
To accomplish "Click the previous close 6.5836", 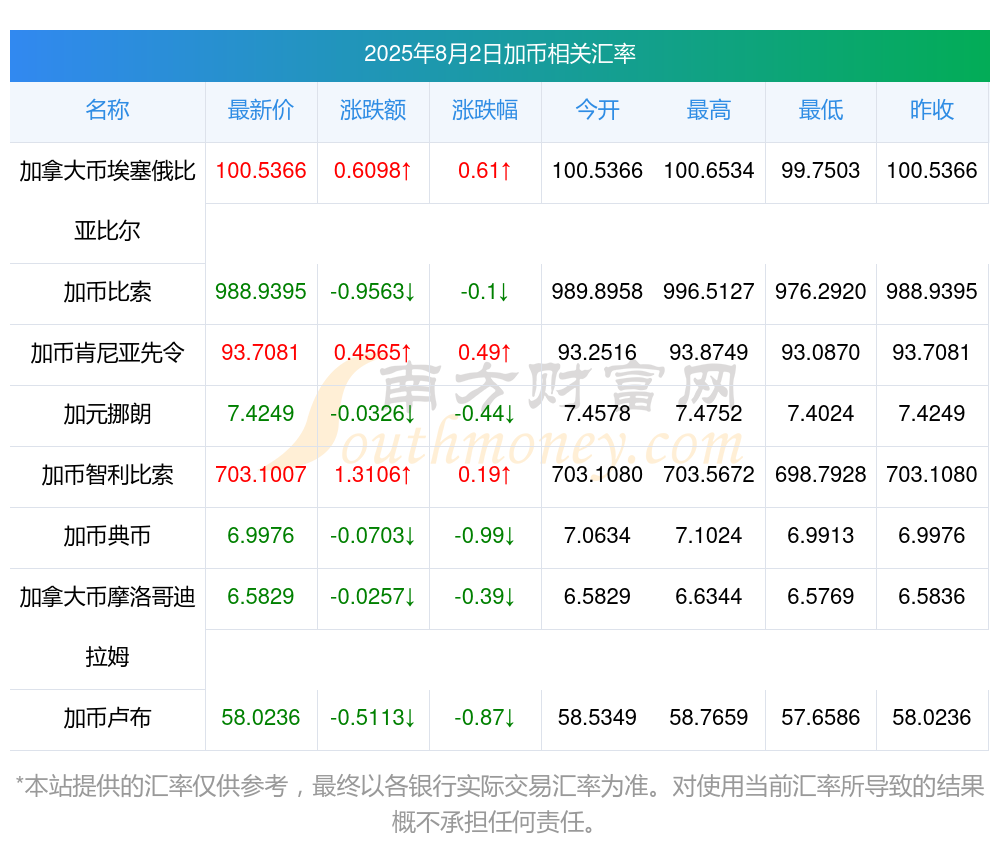I will tap(932, 597).
